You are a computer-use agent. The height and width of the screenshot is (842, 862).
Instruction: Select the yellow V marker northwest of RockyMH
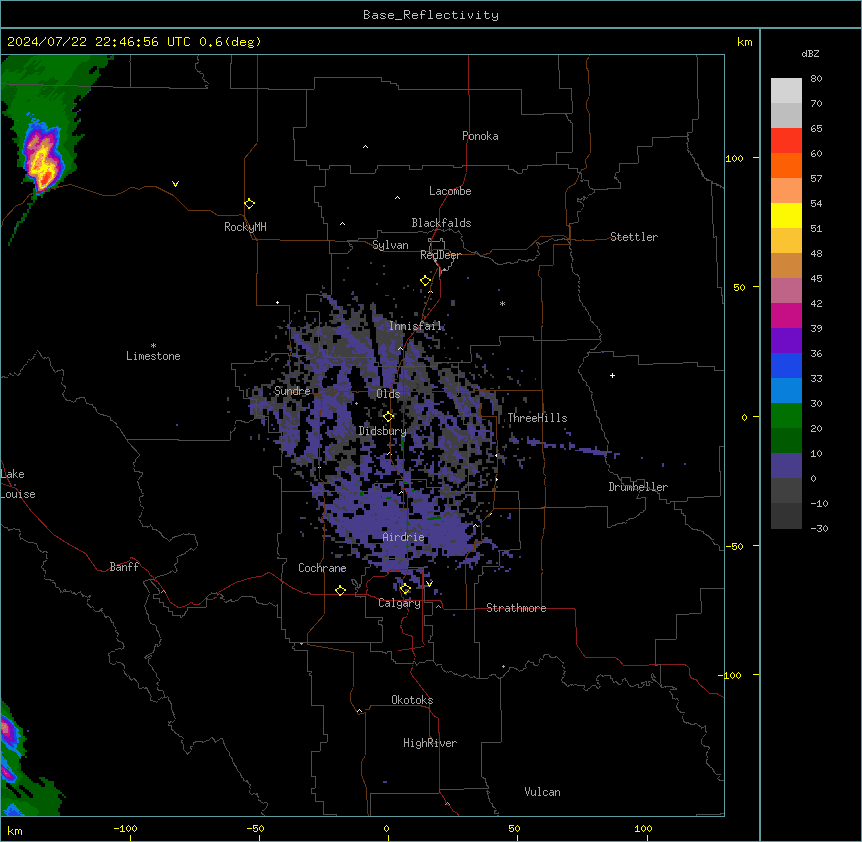(x=175, y=184)
